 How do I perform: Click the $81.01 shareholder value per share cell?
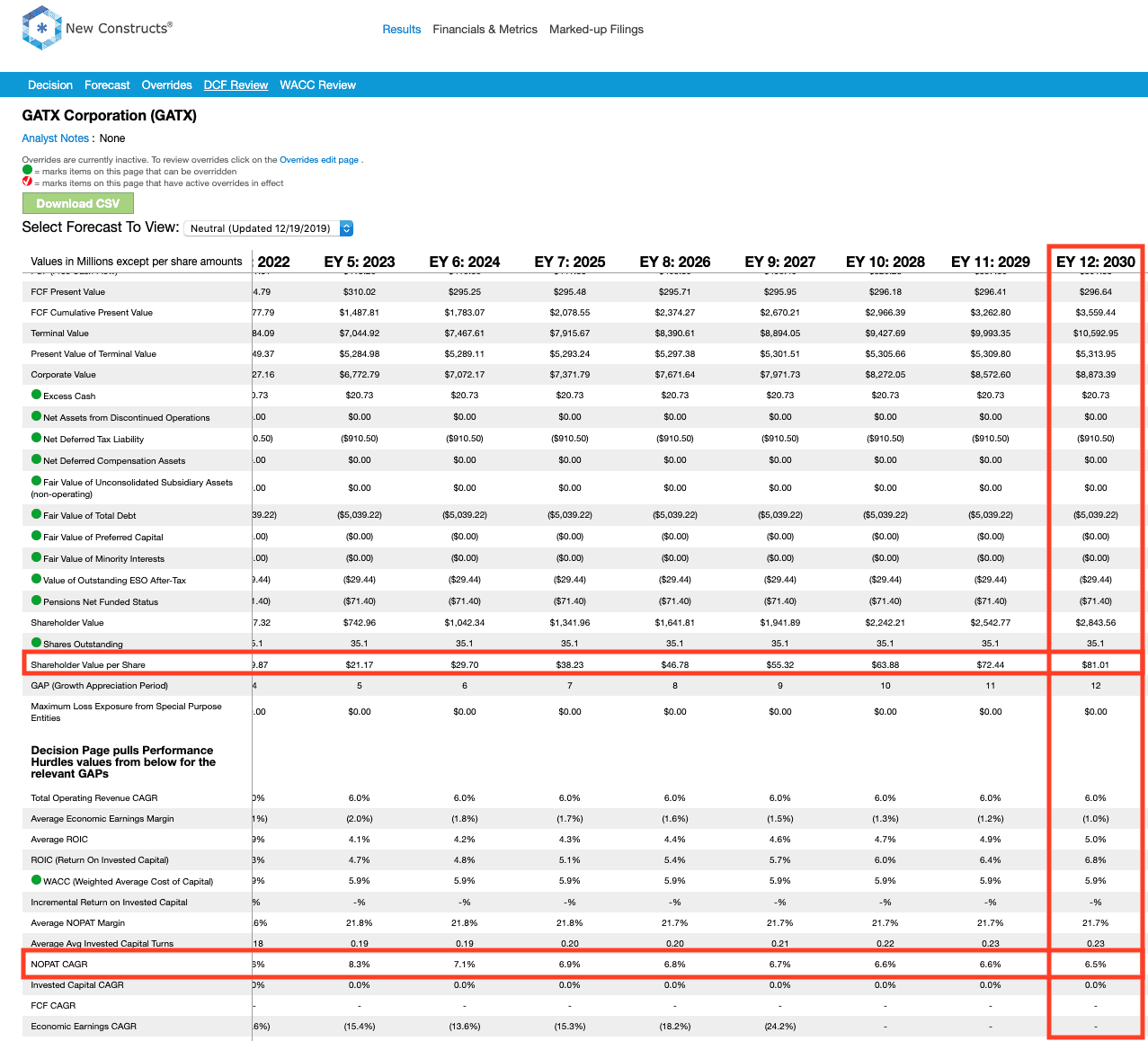click(1096, 665)
